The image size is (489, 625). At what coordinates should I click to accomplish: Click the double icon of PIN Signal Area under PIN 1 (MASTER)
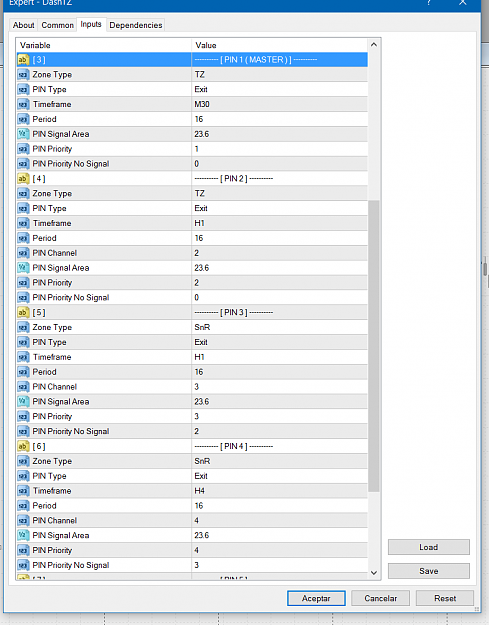click(x=23, y=134)
